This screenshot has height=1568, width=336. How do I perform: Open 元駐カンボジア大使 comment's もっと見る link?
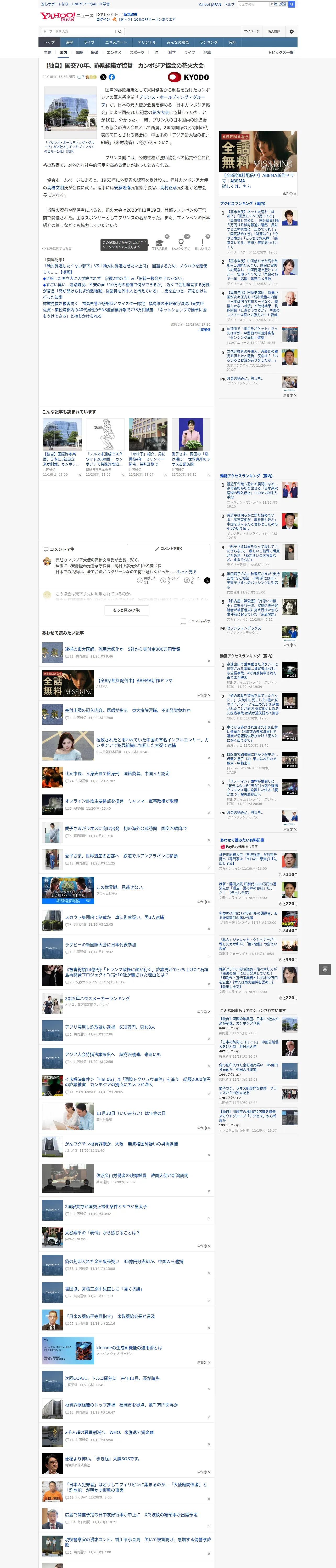[187, 572]
